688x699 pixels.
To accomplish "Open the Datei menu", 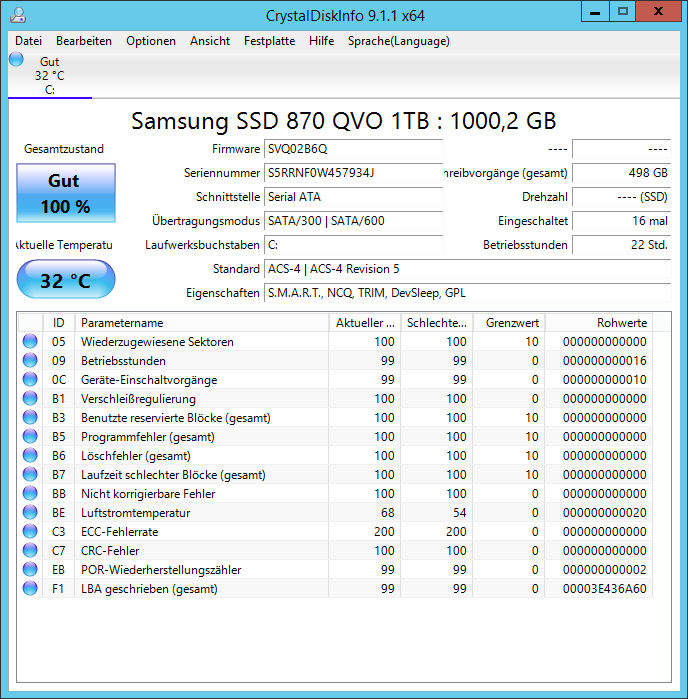I will (29, 41).
